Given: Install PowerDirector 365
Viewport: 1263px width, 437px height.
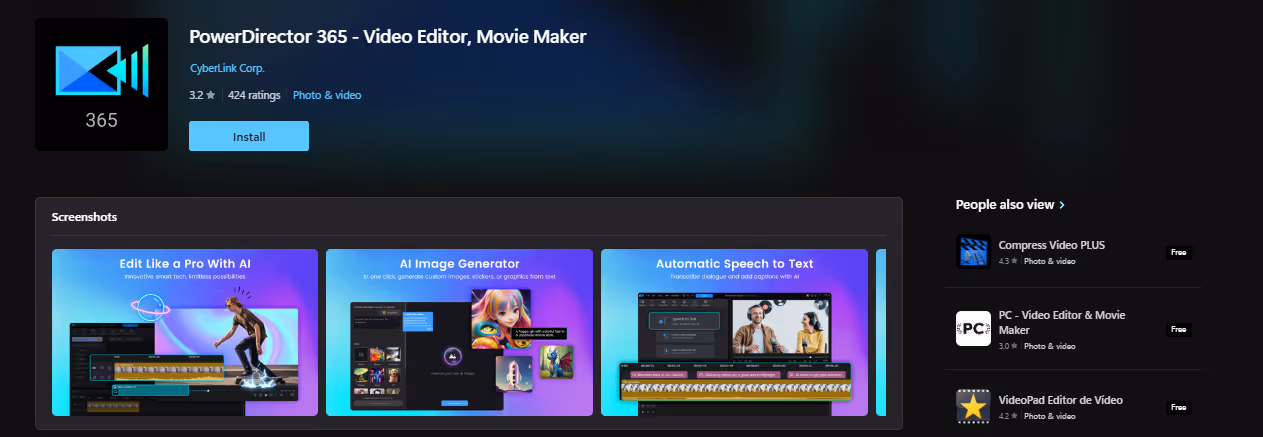Looking at the screenshot, I should [x=249, y=136].
